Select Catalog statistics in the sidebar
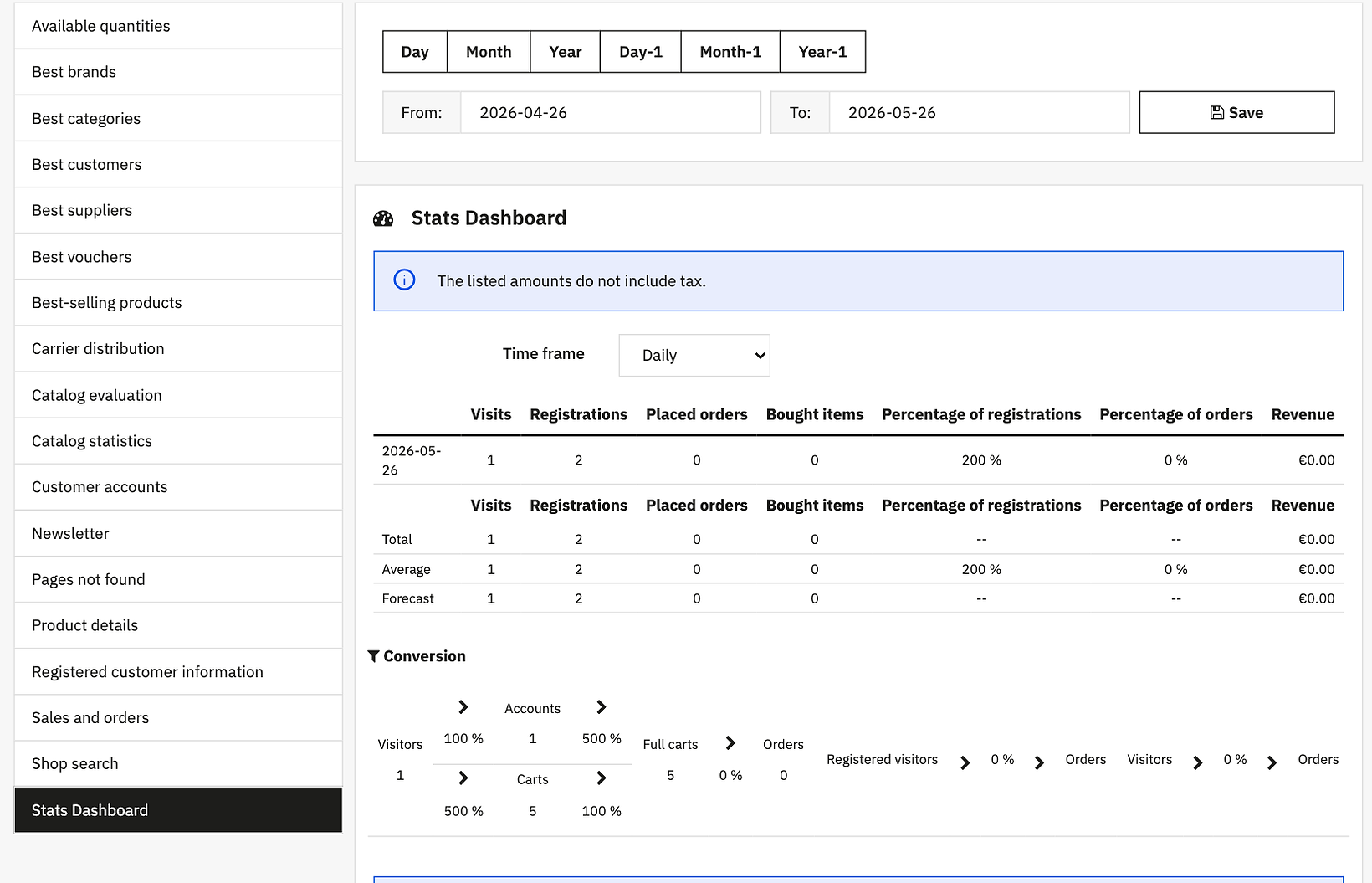The width and height of the screenshot is (1372, 883). point(178,441)
